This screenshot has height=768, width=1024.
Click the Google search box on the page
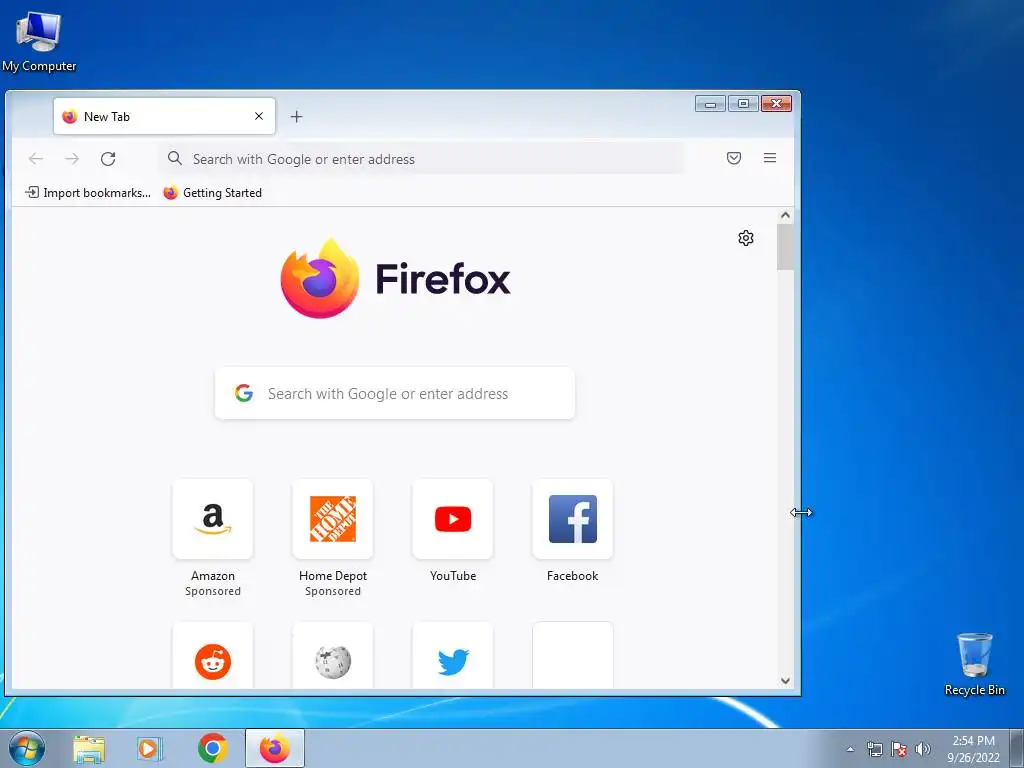(x=395, y=393)
